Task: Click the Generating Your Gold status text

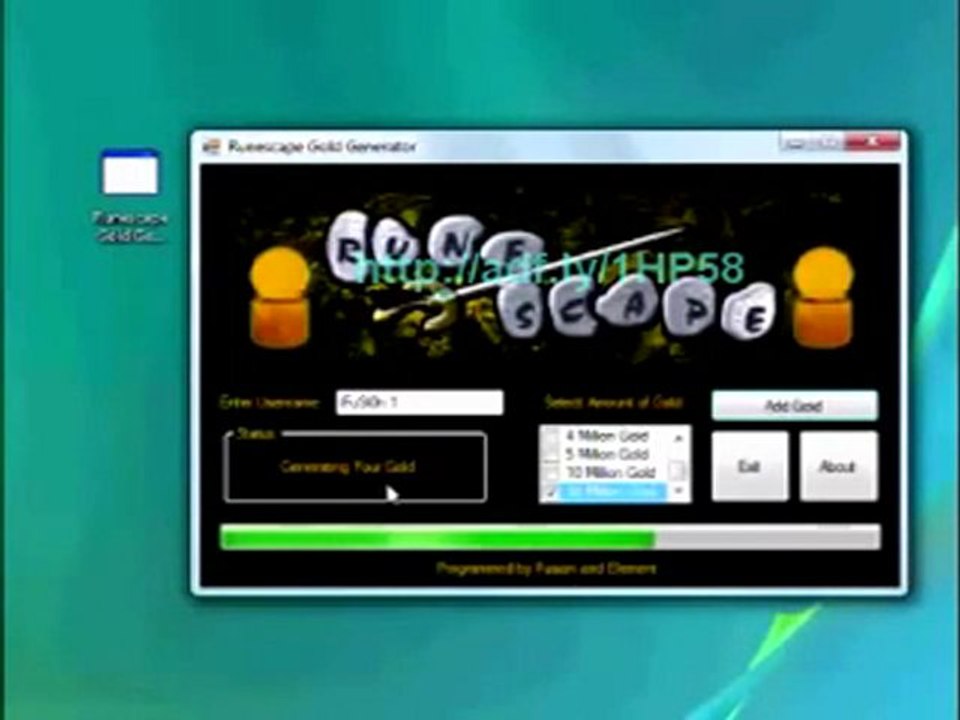Action: tap(348, 467)
